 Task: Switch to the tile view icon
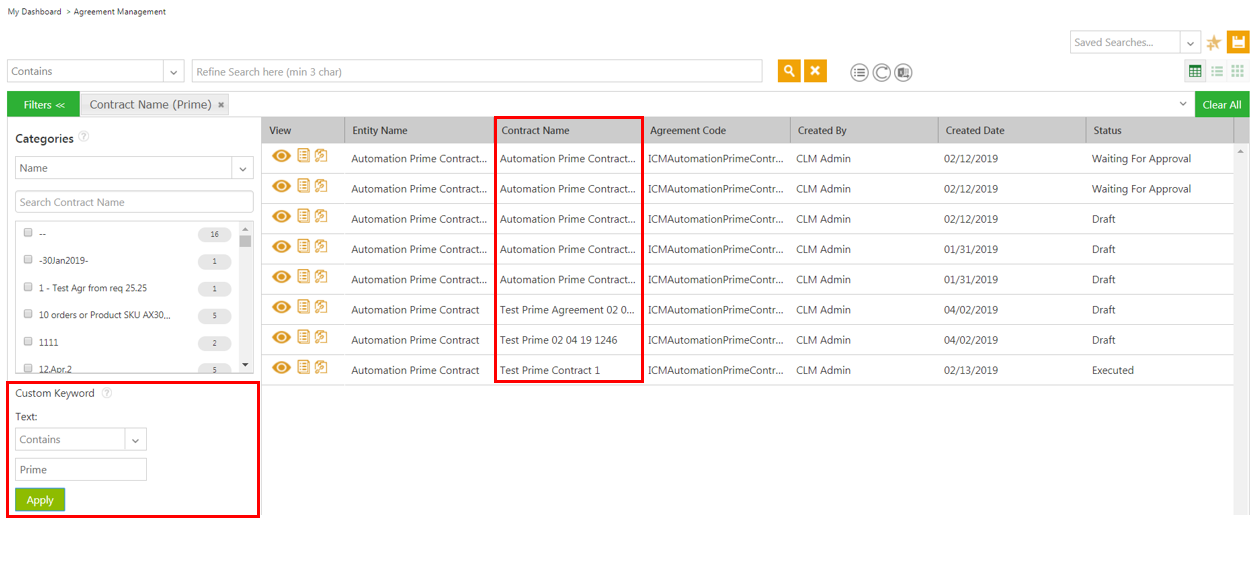coord(1238,71)
